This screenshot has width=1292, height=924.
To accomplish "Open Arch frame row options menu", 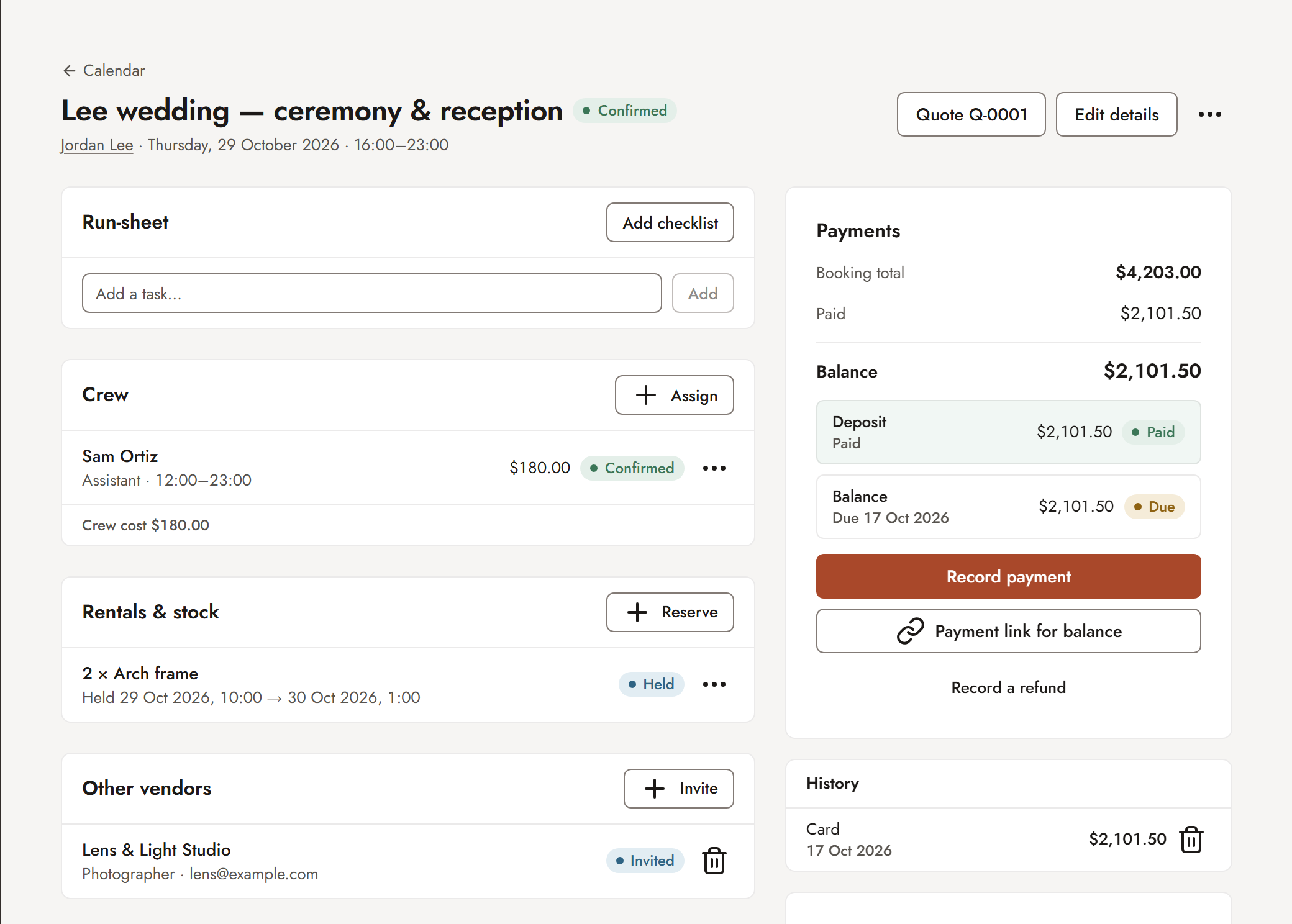I will (x=714, y=684).
